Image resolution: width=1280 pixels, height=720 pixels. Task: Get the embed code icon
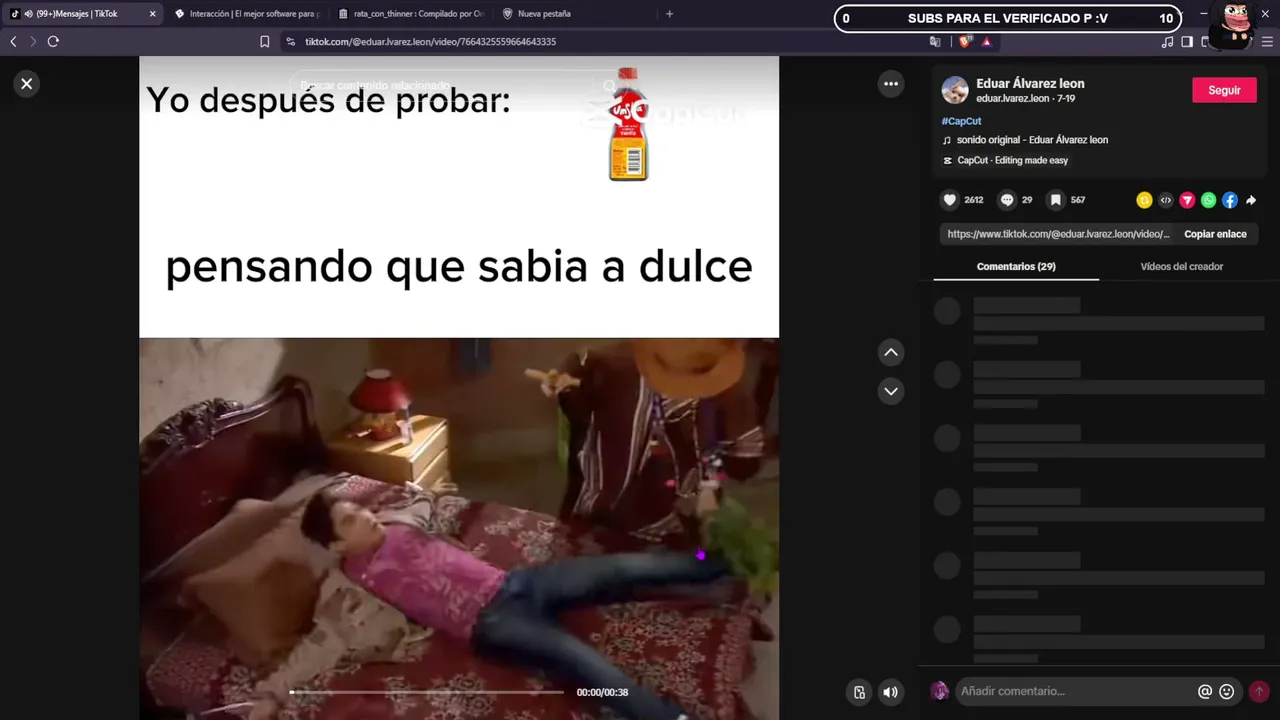click(x=1166, y=200)
